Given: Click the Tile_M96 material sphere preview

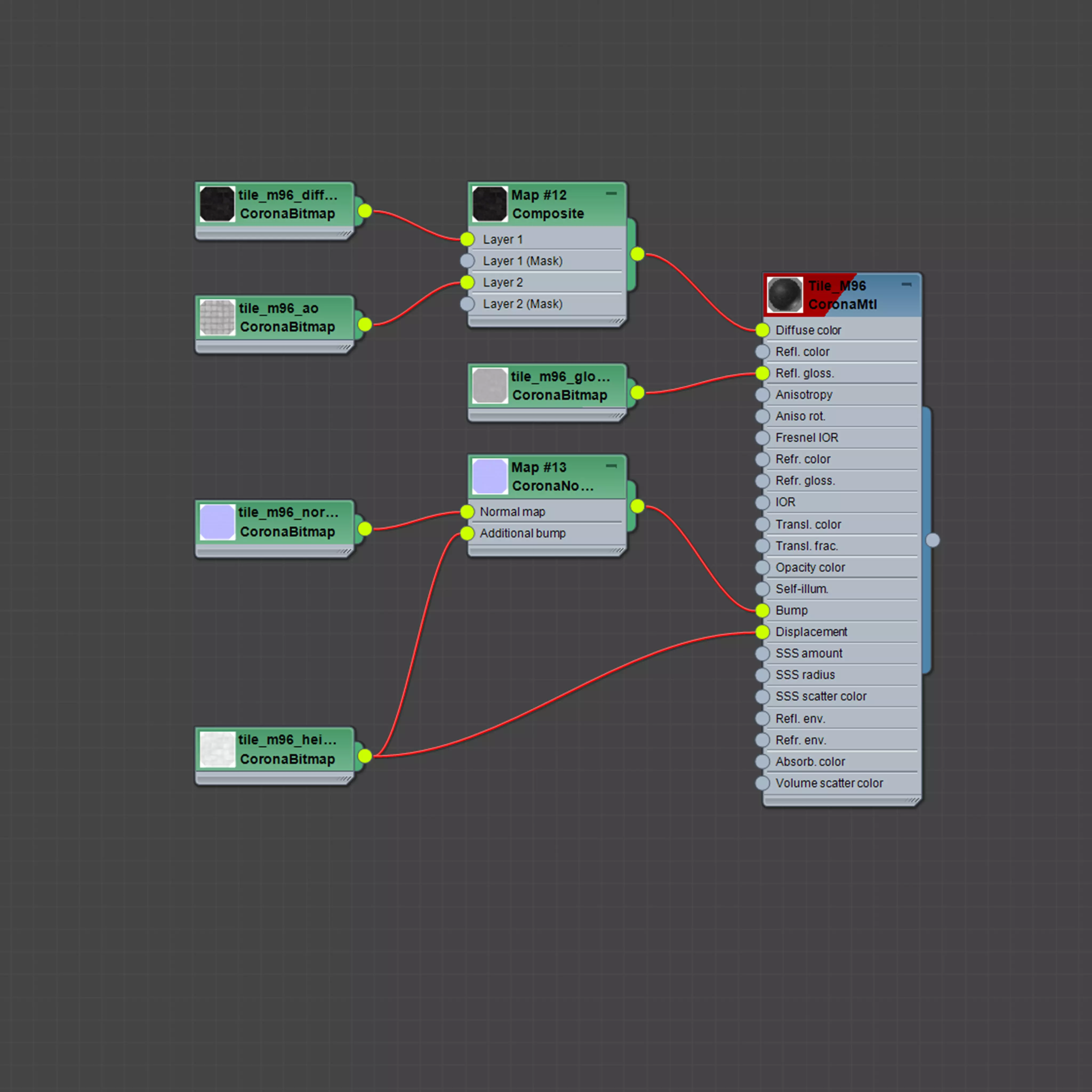Looking at the screenshot, I should 785,295.
